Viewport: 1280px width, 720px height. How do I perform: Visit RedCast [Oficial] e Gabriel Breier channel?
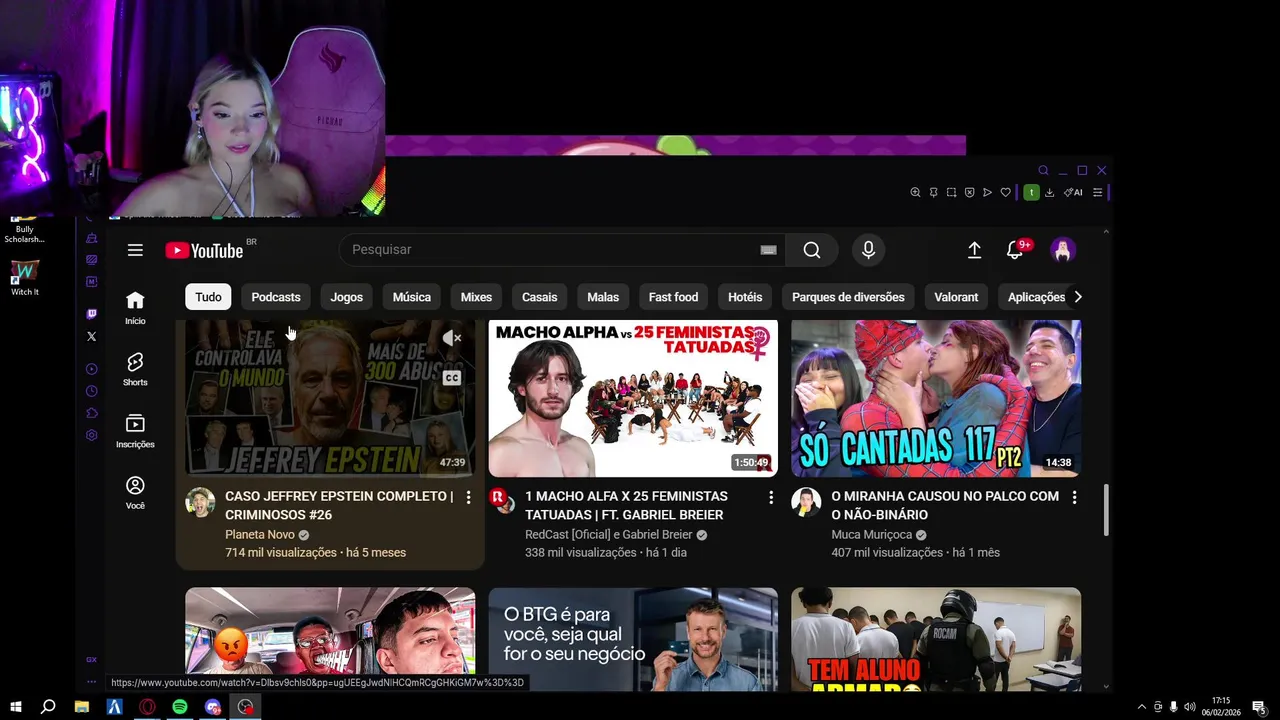(609, 535)
